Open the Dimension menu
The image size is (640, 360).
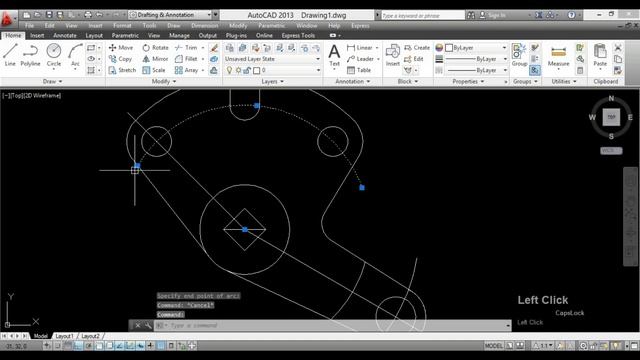(204, 26)
